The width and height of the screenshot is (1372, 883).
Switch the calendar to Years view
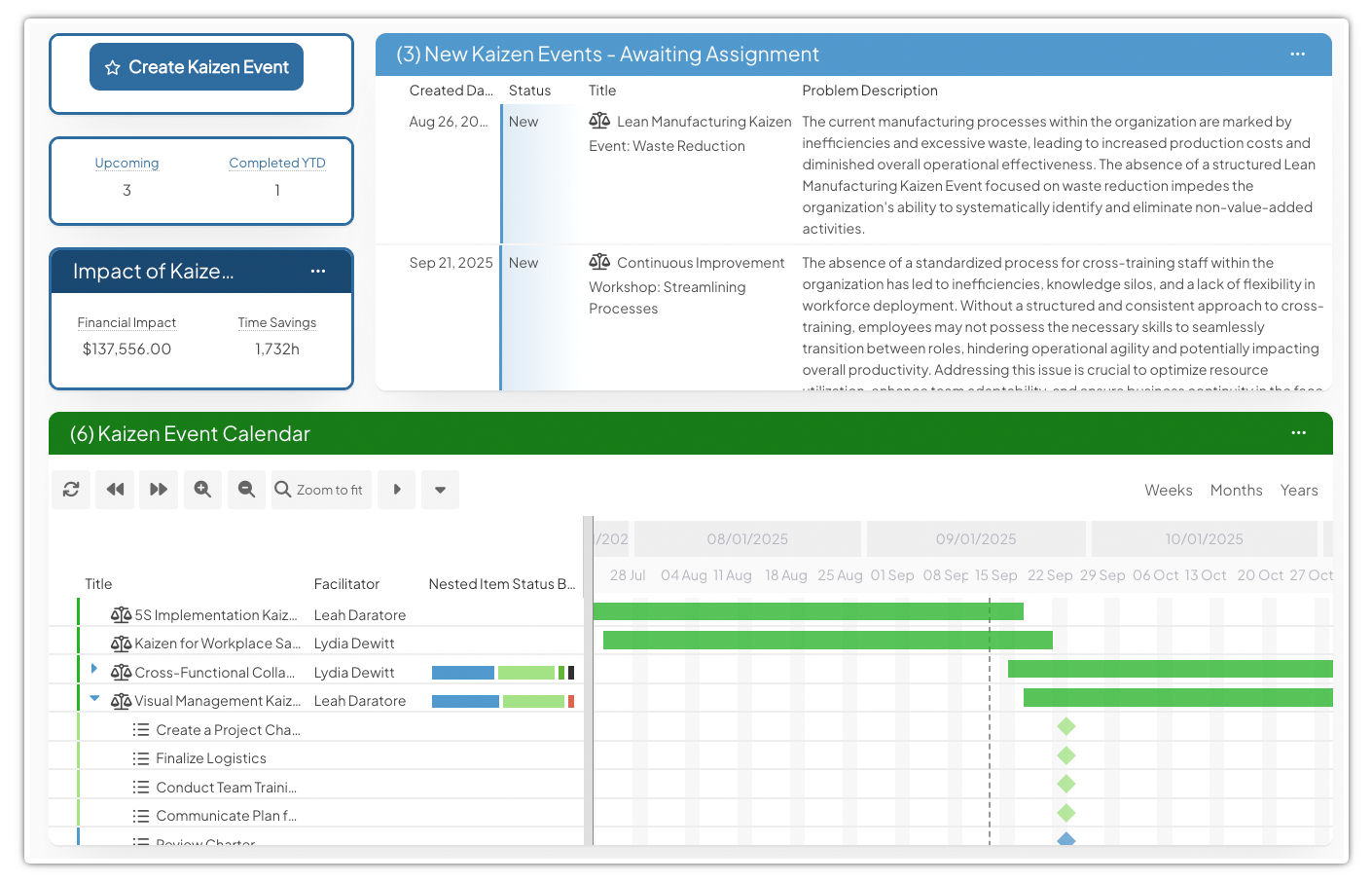pyautogui.click(x=1298, y=491)
